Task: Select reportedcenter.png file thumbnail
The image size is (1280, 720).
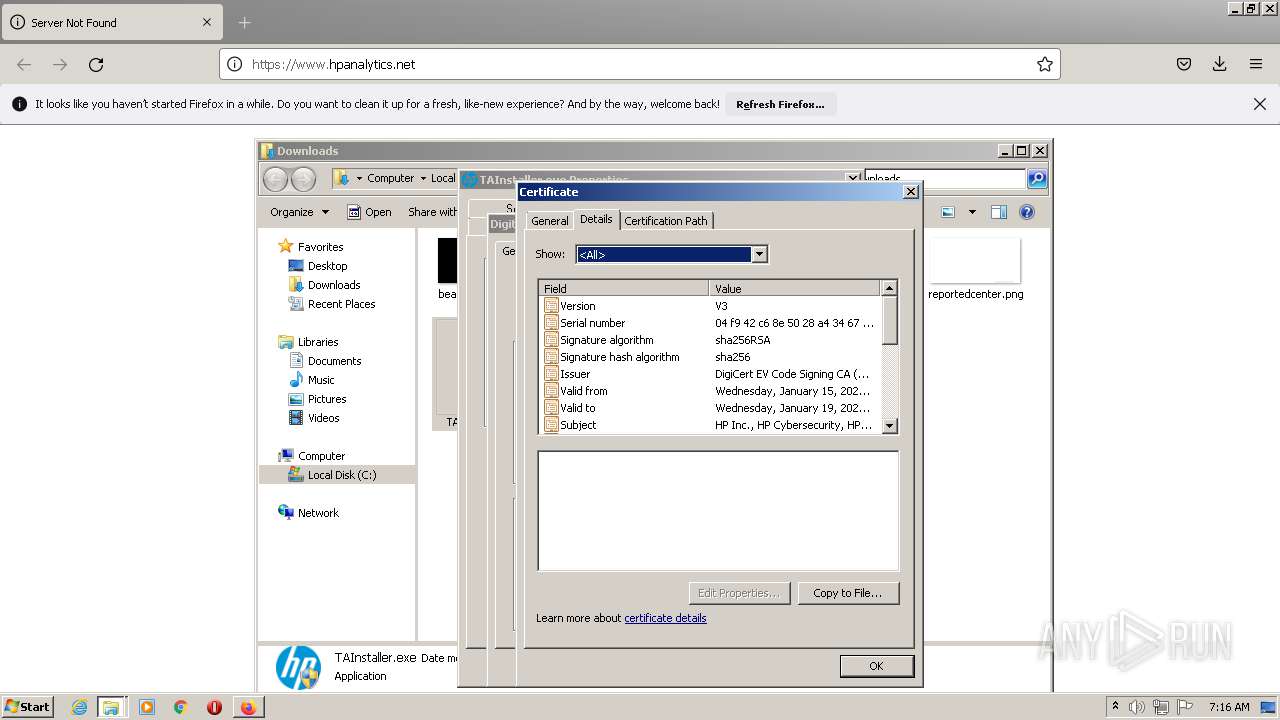Action: (x=975, y=269)
